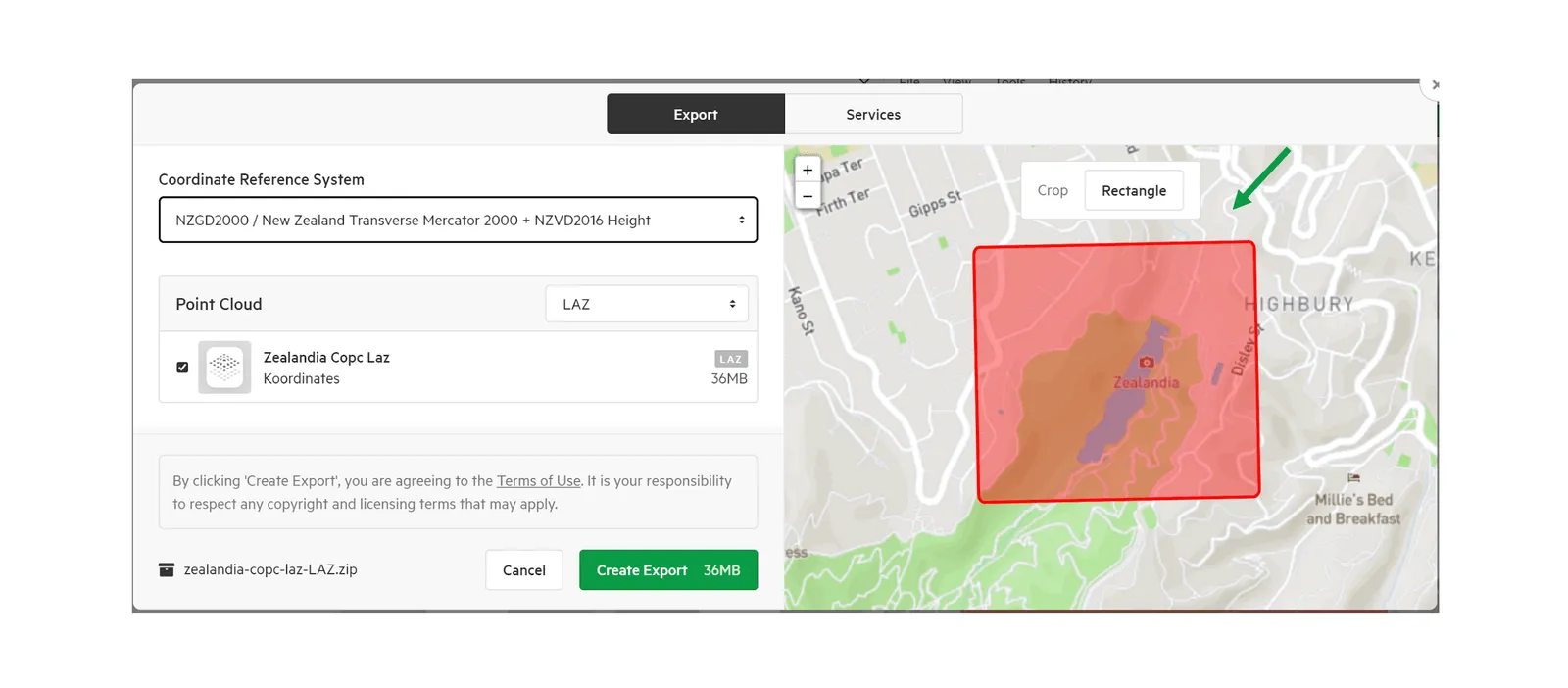Click Create Export 36MB button
Screen dimensions: 1568x688
(668, 570)
